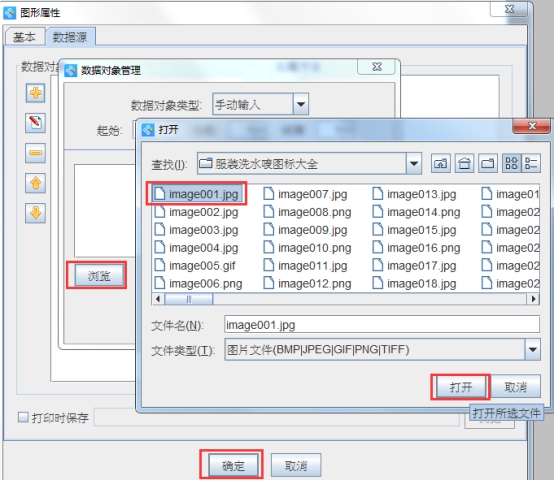
Task: Click the 打开 button to open file
Action: [461, 387]
